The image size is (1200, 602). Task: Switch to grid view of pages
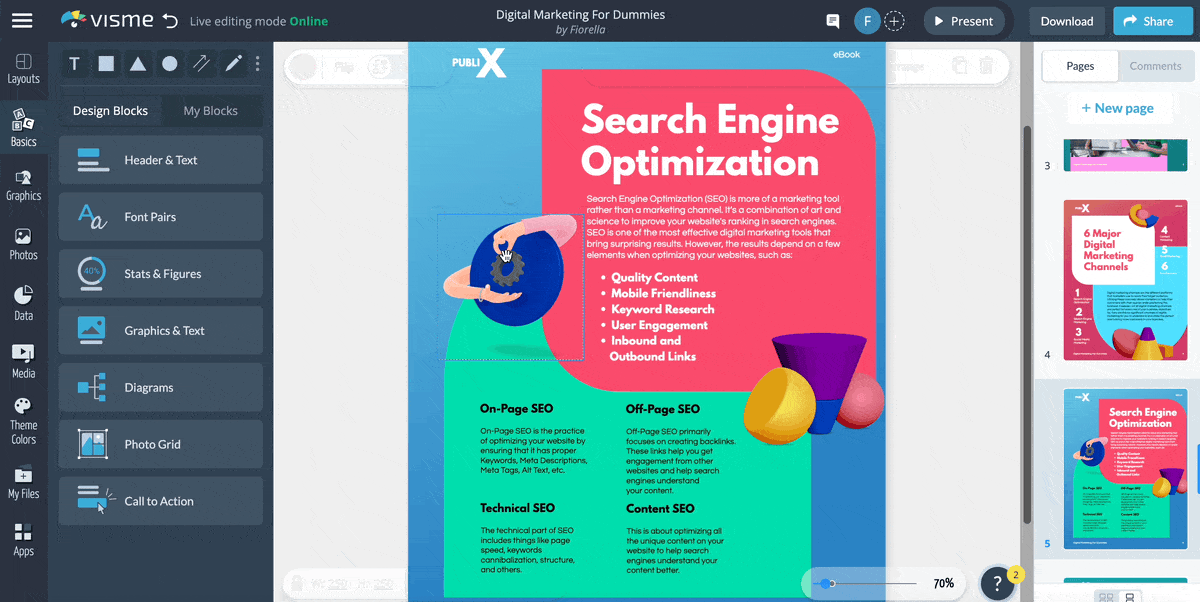coord(1106,596)
